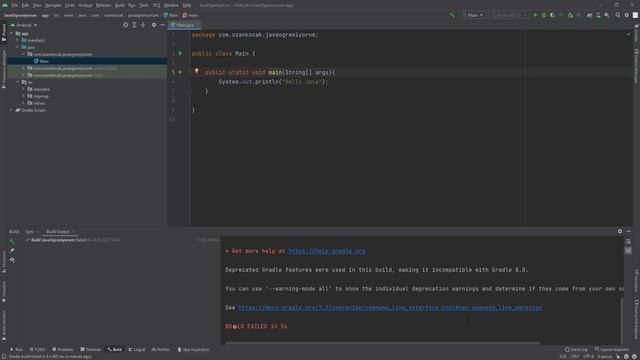Image resolution: width=640 pixels, height=360 pixels.
Task: Open the Edit menu
Action: 25,5
